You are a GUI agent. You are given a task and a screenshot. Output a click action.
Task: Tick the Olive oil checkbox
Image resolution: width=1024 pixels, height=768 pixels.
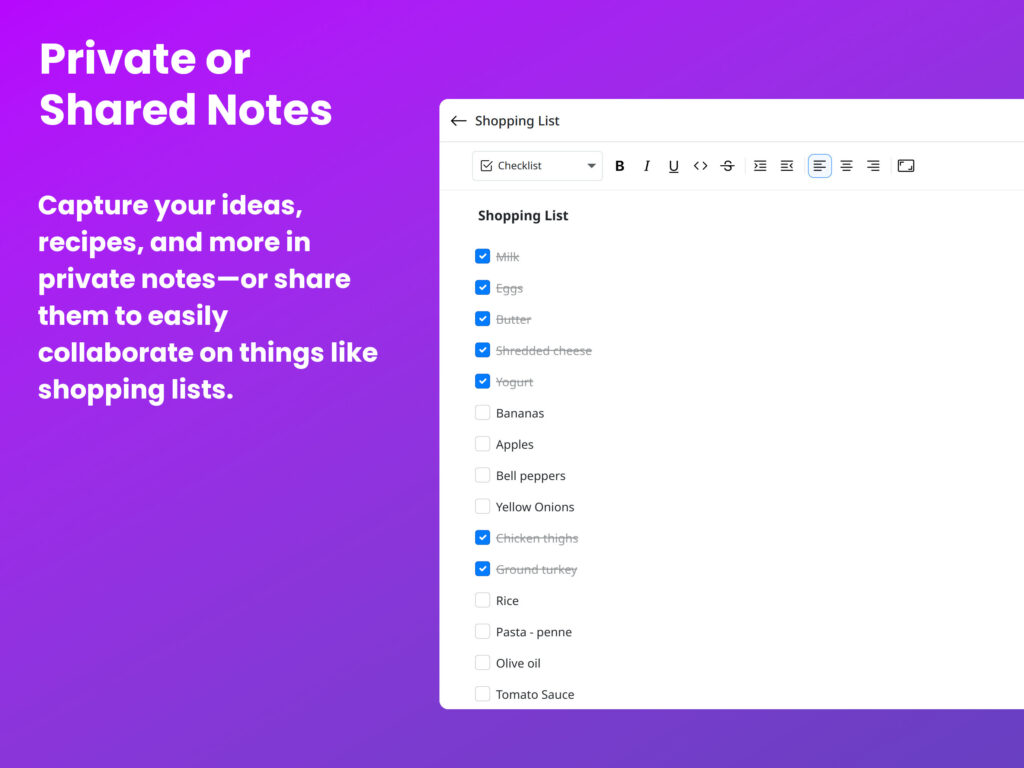click(483, 663)
